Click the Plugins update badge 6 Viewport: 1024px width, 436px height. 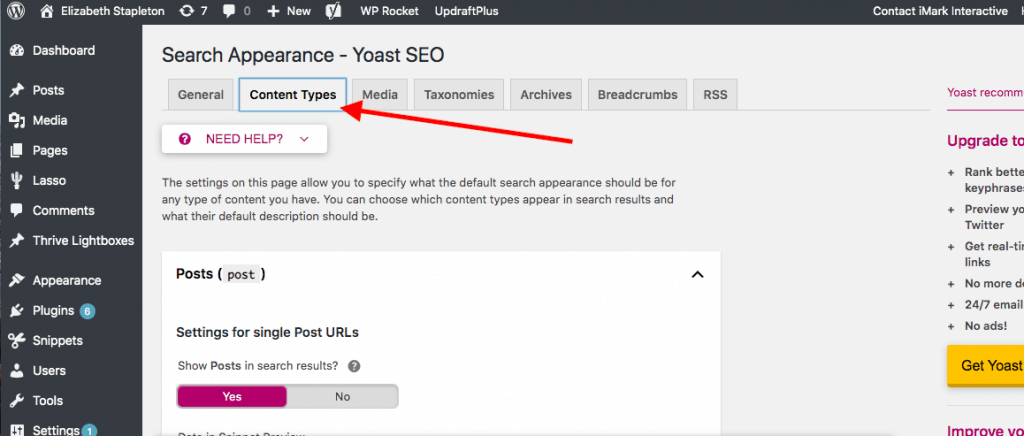click(88, 311)
